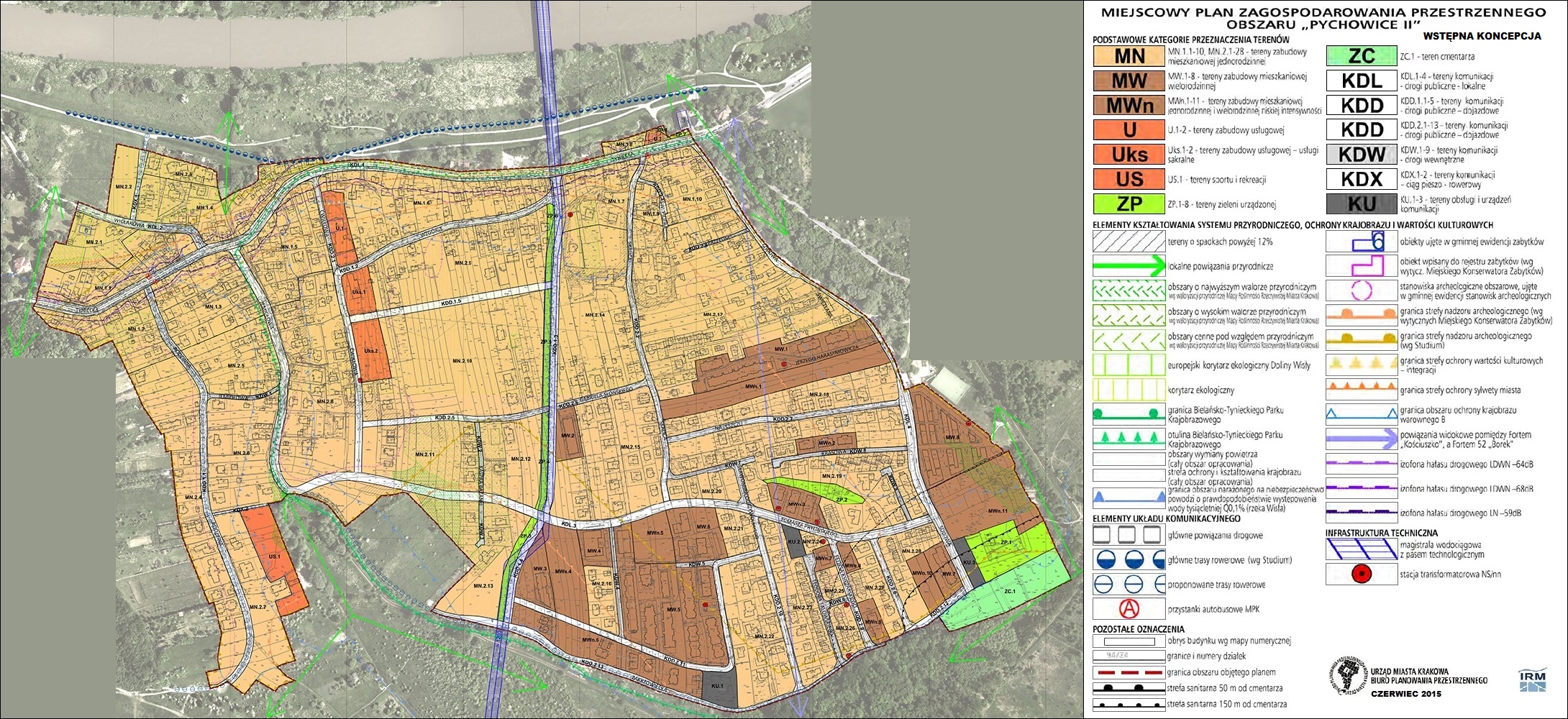Screen dimensions: 1568x719
Task: Select the bright green ZP legend swatch
Action: click(1129, 203)
